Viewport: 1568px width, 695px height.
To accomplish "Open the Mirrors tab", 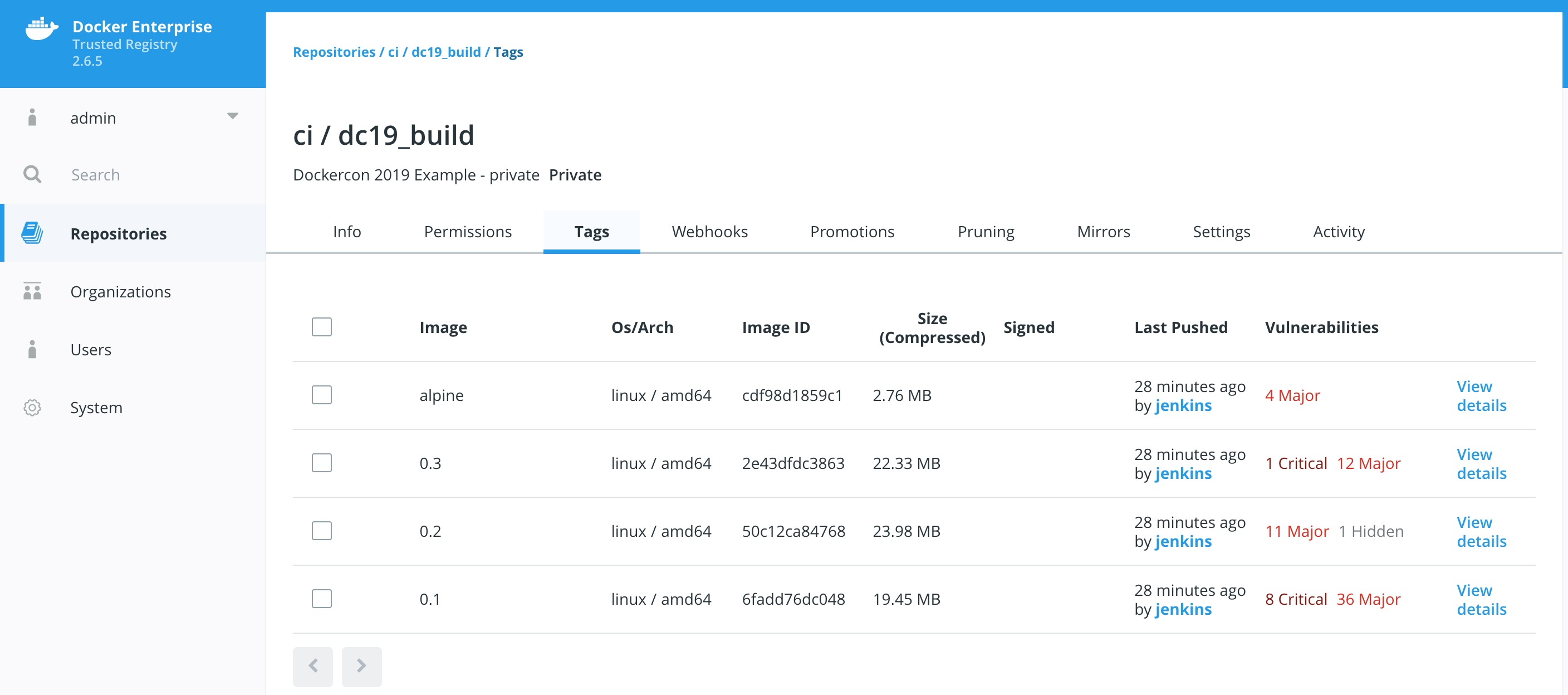I will click(x=1103, y=232).
